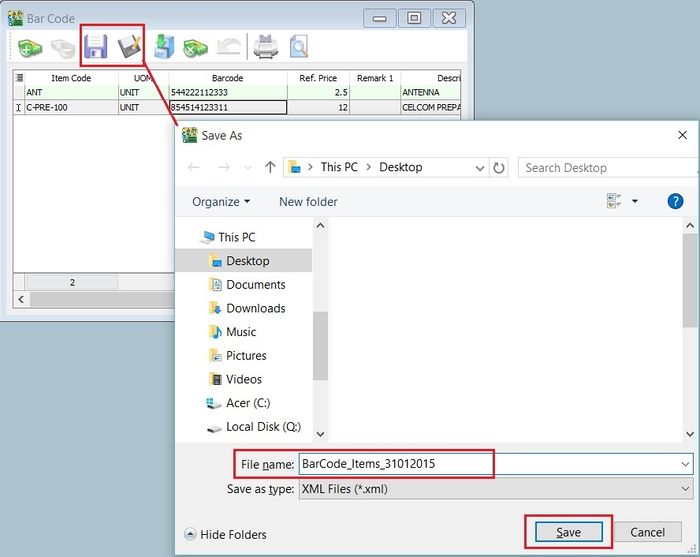Screen dimensions: 700x557
Task: Expand the Save as type dropdown
Action: tap(685, 489)
